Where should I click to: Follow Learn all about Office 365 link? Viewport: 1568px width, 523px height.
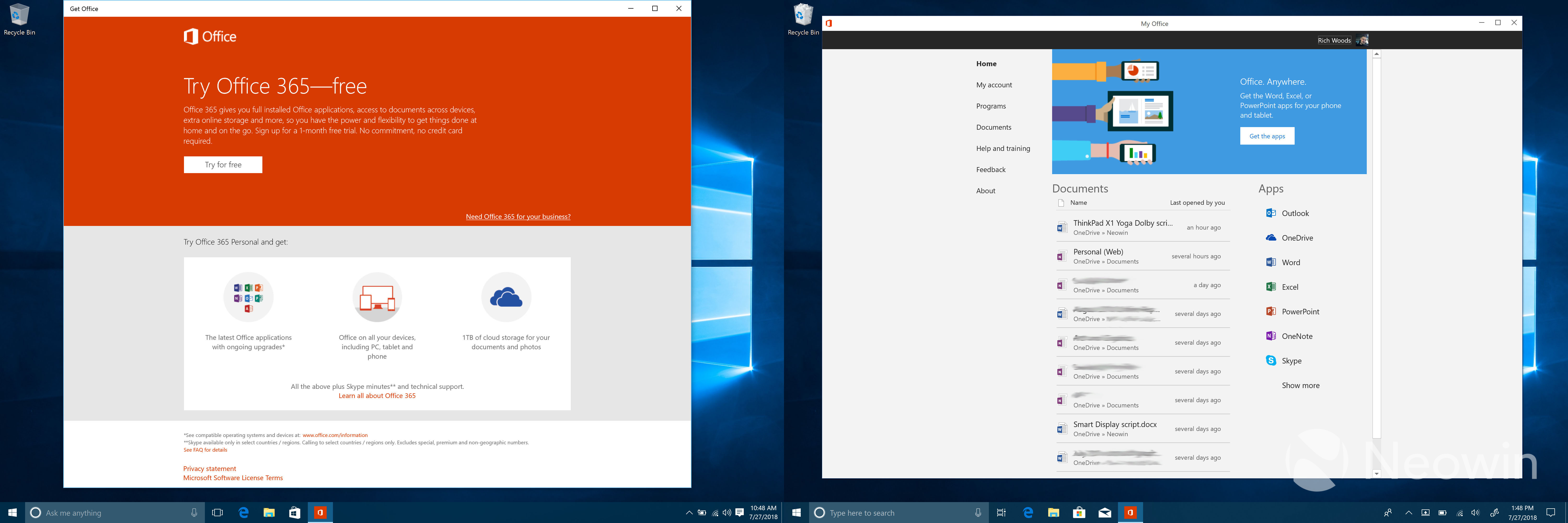point(377,396)
